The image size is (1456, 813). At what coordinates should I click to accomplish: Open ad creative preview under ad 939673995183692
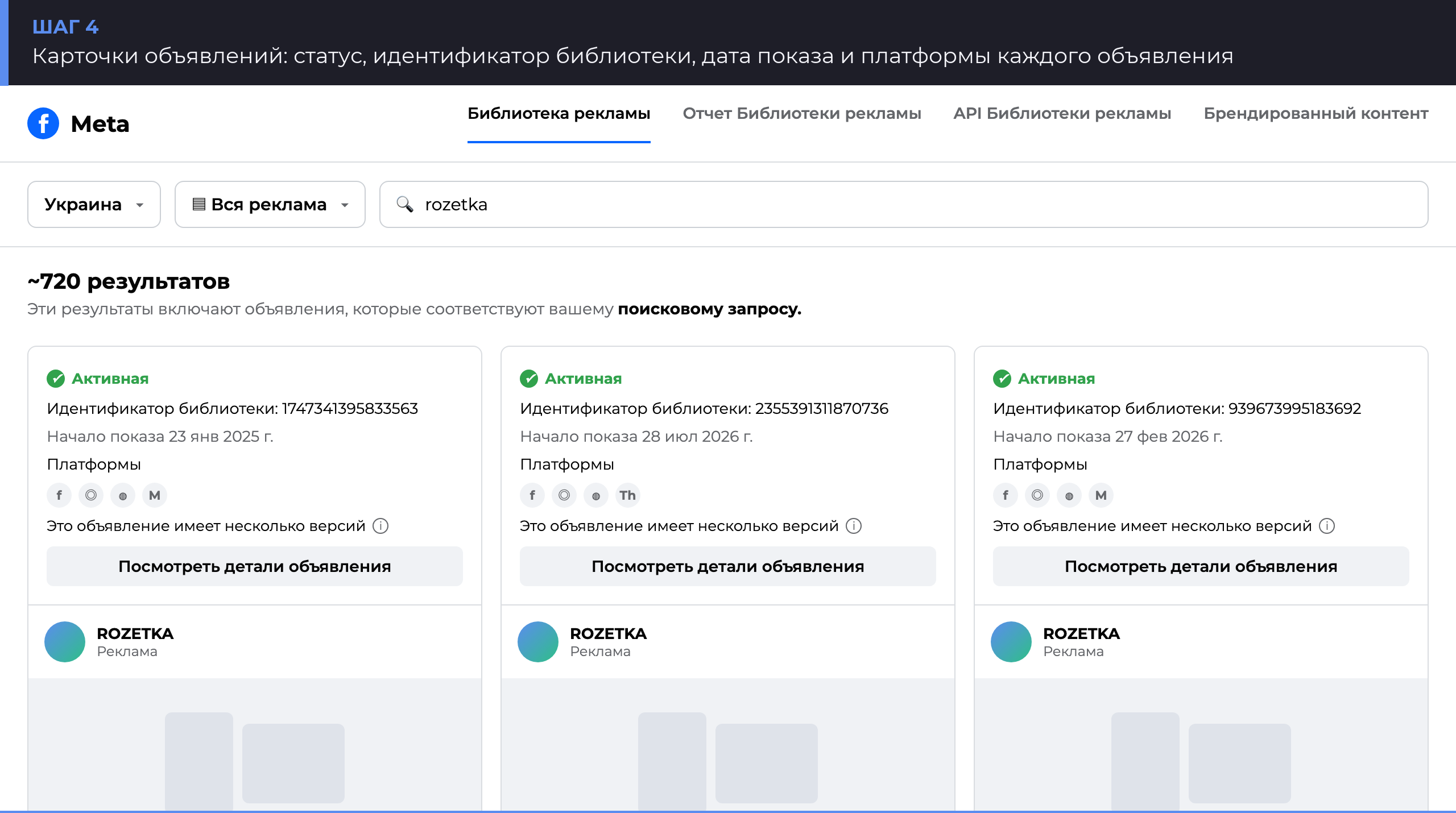[x=1201, y=745]
